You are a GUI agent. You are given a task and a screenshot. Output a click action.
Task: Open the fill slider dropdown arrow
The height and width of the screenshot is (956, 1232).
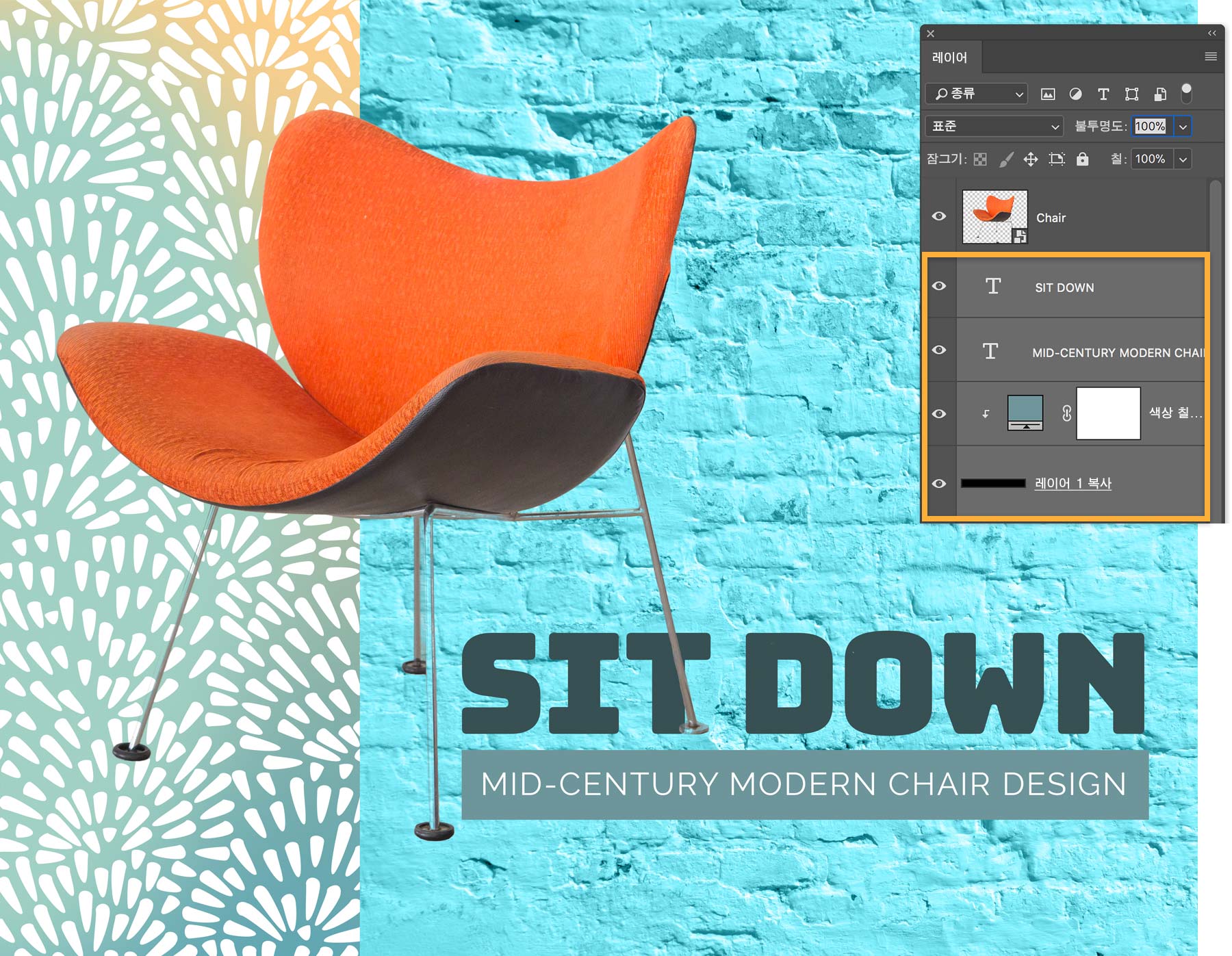click(x=1183, y=159)
